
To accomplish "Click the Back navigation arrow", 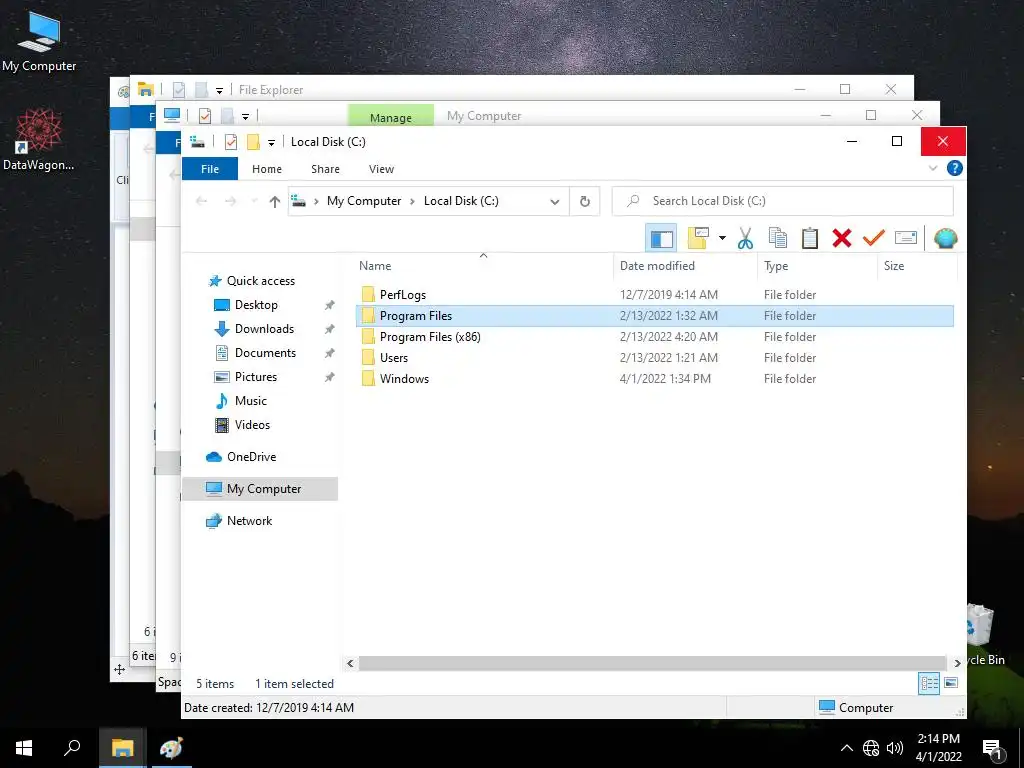I will [201, 201].
